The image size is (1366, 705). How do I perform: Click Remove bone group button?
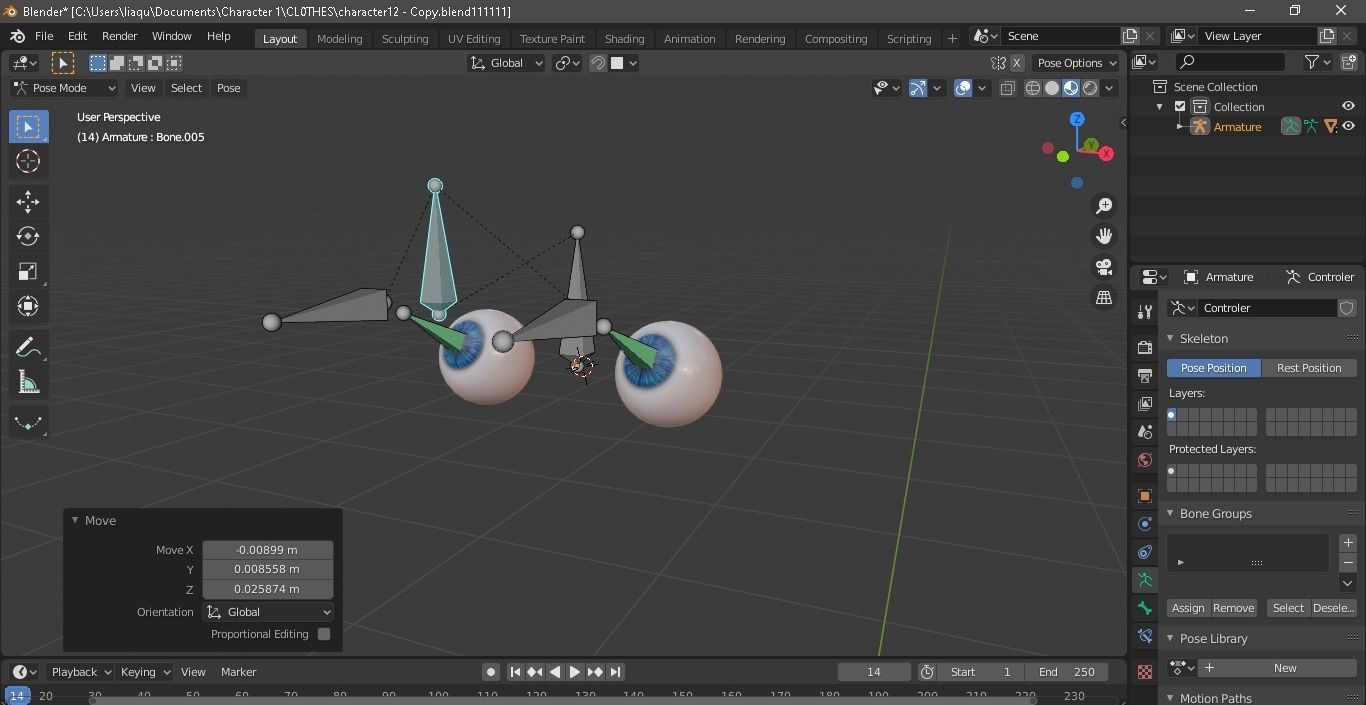[1233, 608]
